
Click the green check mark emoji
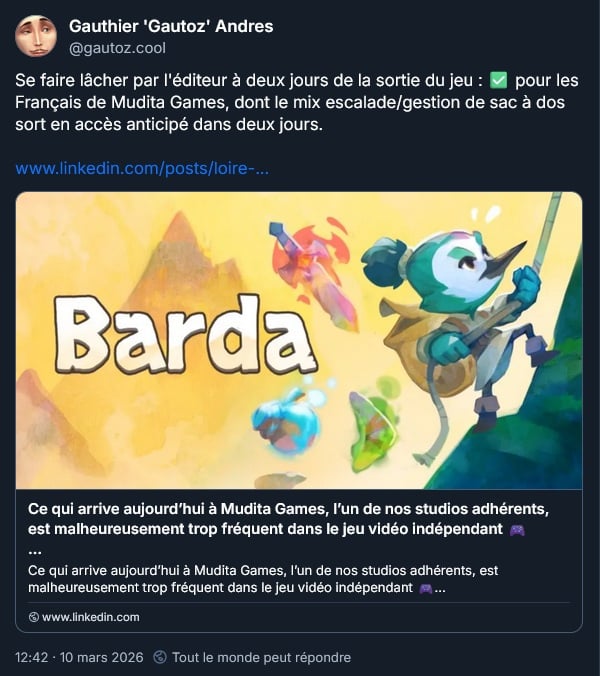(499, 80)
